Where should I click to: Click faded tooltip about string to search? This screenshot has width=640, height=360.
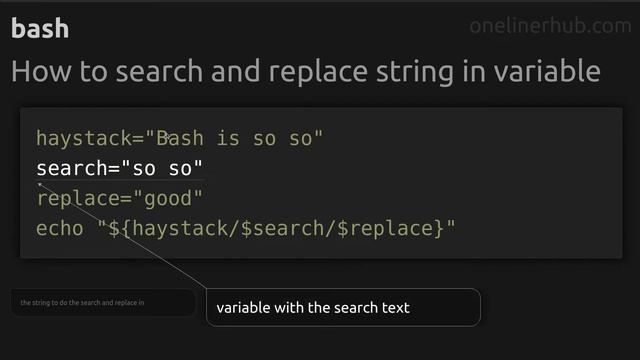103,303
